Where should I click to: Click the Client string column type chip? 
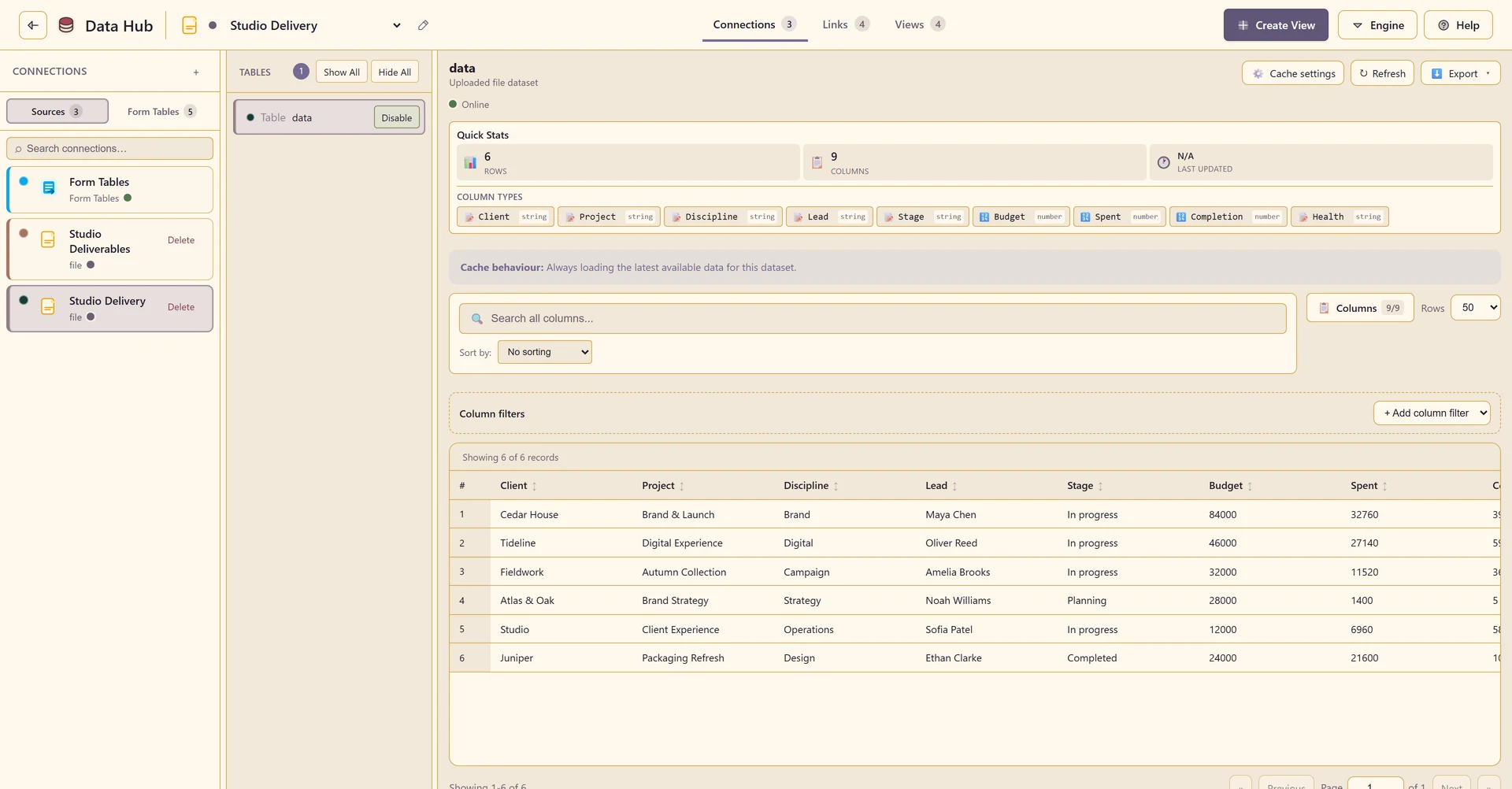(x=506, y=217)
